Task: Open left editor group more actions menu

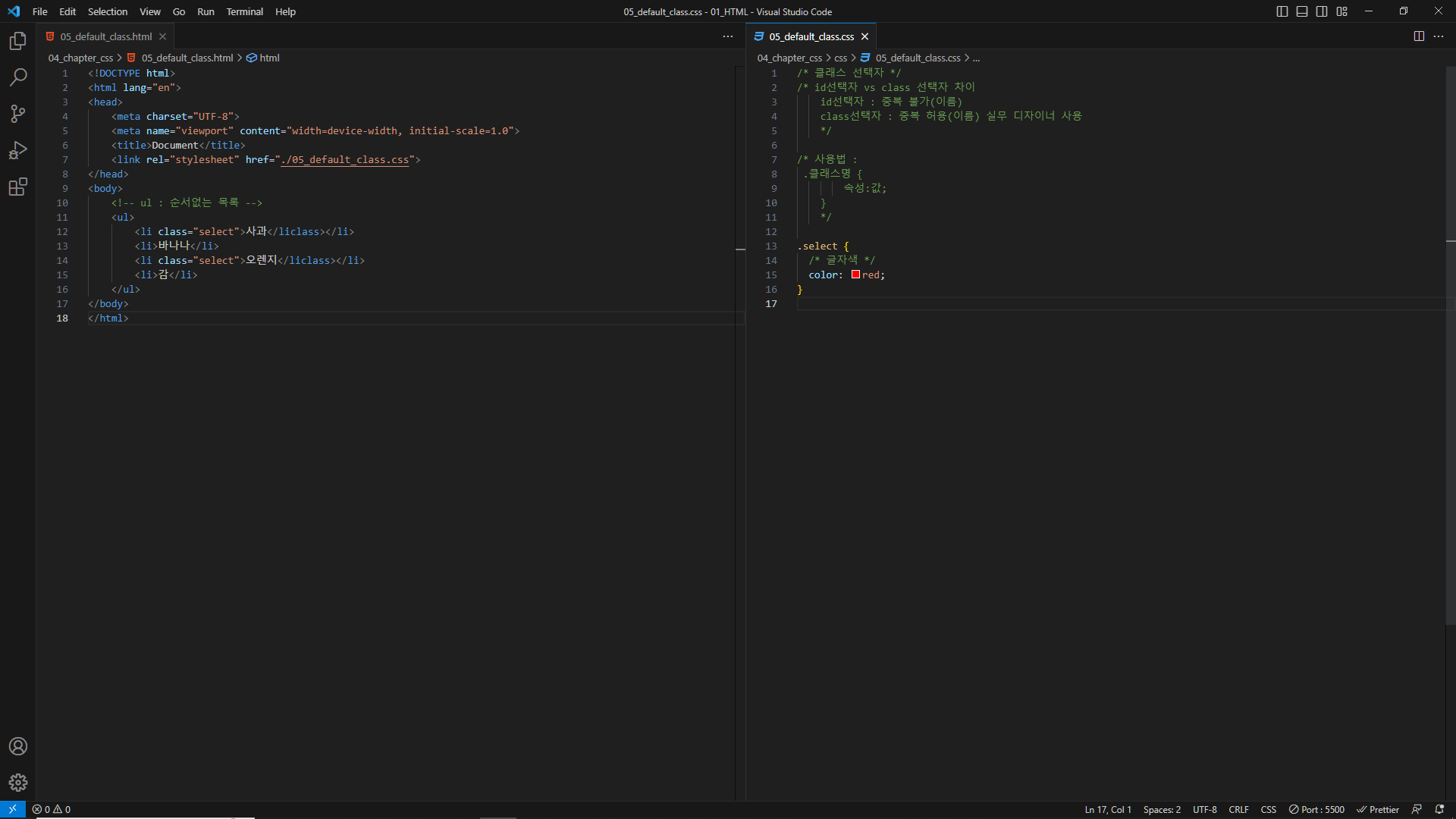Action: (x=728, y=36)
